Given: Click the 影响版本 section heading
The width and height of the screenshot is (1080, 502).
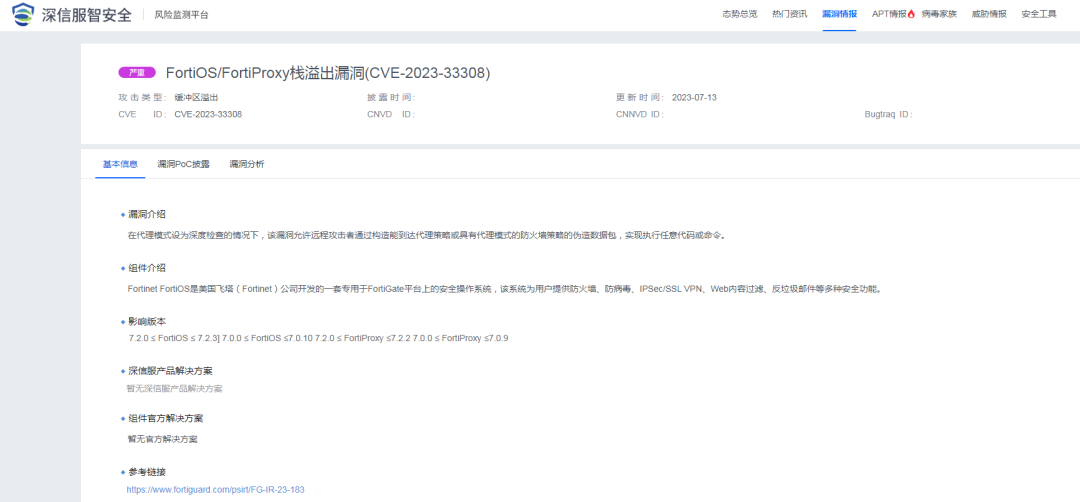Looking at the screenshot, I should tap(147, 322).
